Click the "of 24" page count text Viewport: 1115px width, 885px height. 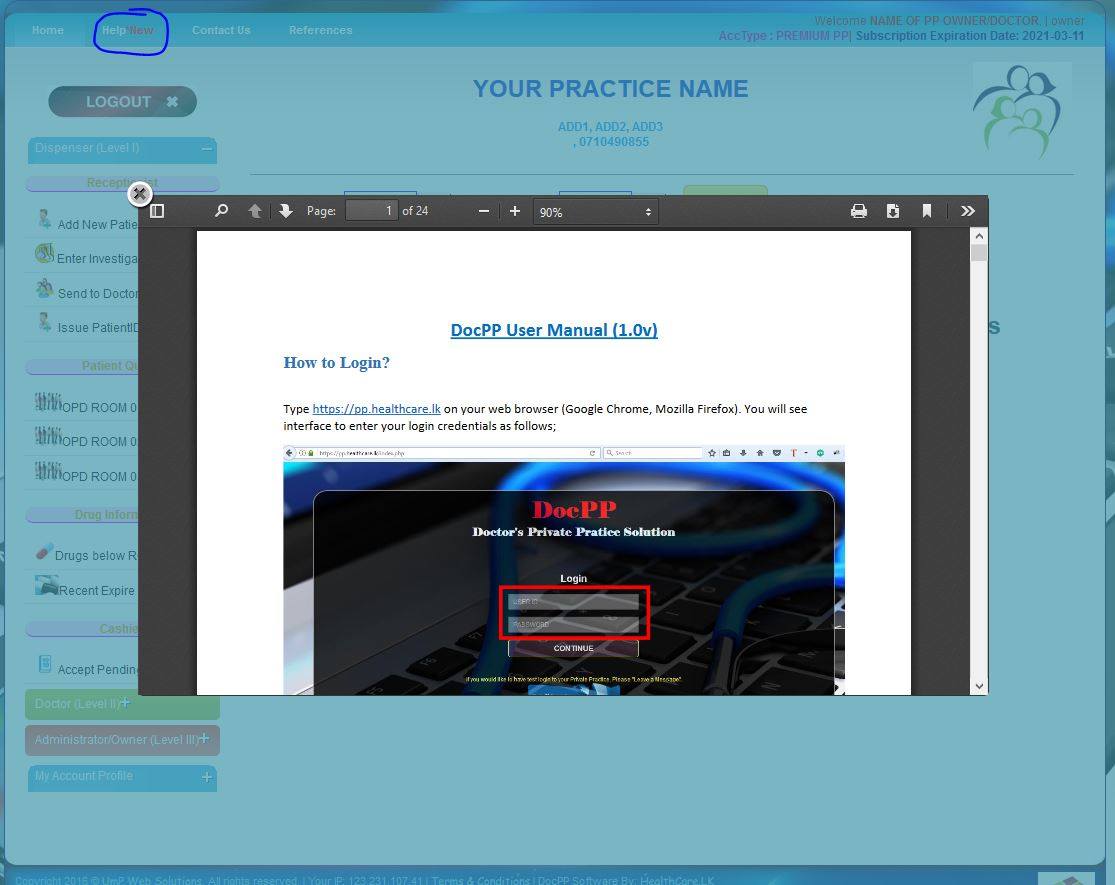(415, 211)
